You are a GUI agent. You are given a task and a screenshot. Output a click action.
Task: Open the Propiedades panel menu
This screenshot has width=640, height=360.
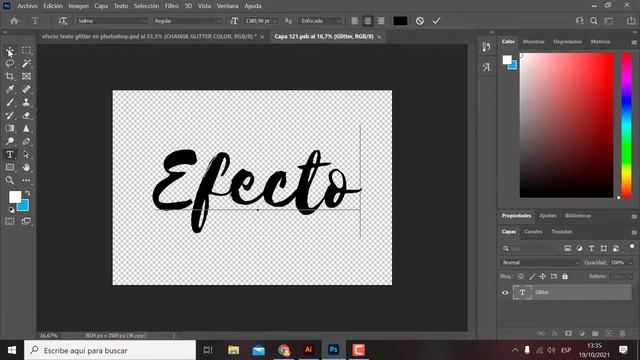click(x=634, y=216)
